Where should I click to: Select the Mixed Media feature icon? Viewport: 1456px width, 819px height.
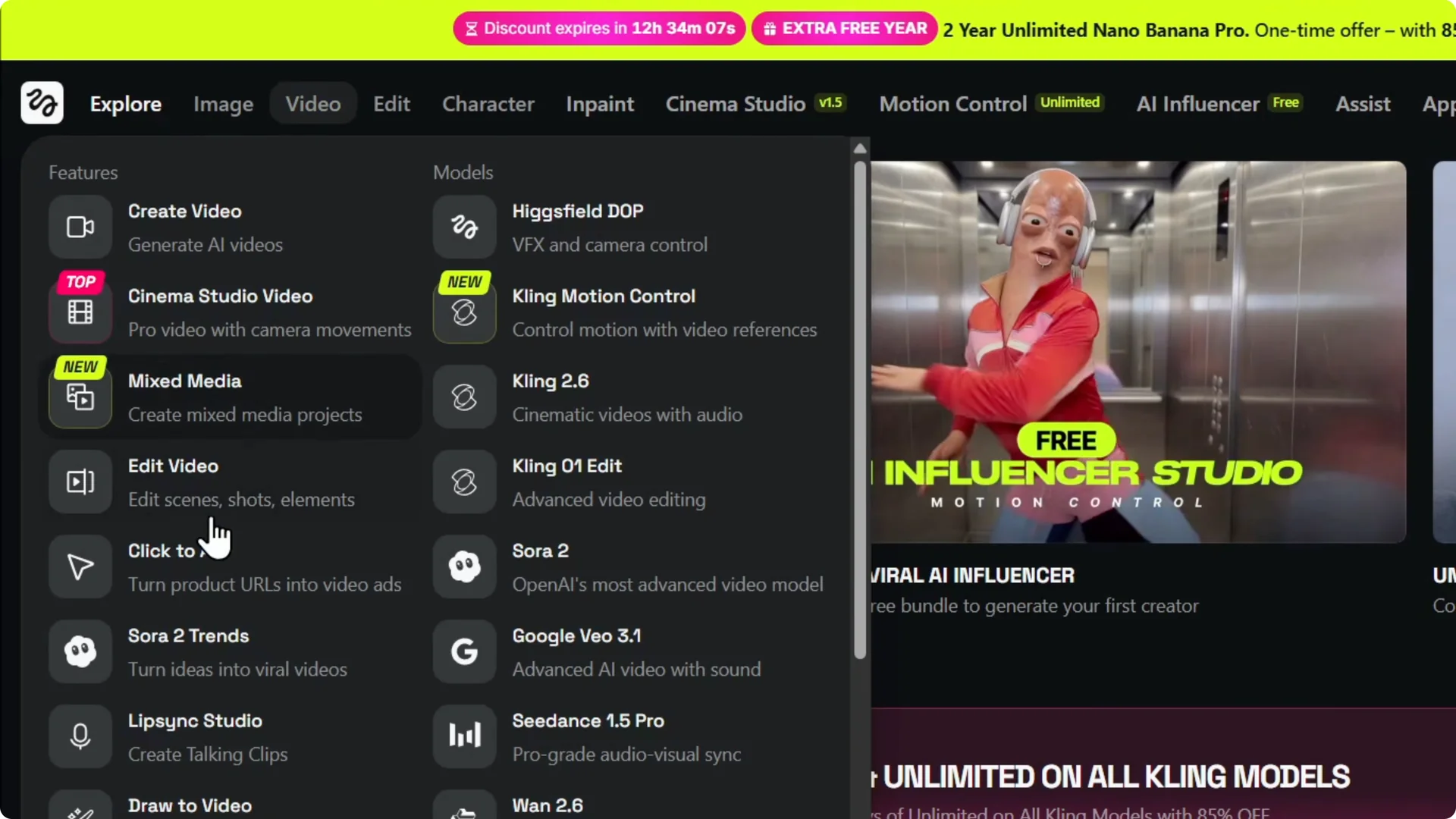click(x=80, y=397)
